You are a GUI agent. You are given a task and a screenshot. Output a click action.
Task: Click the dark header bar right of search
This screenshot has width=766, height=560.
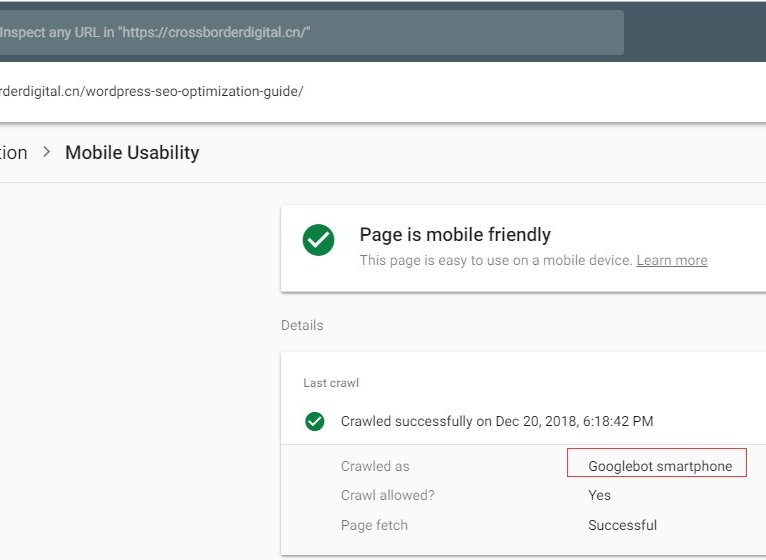point(695,32)
